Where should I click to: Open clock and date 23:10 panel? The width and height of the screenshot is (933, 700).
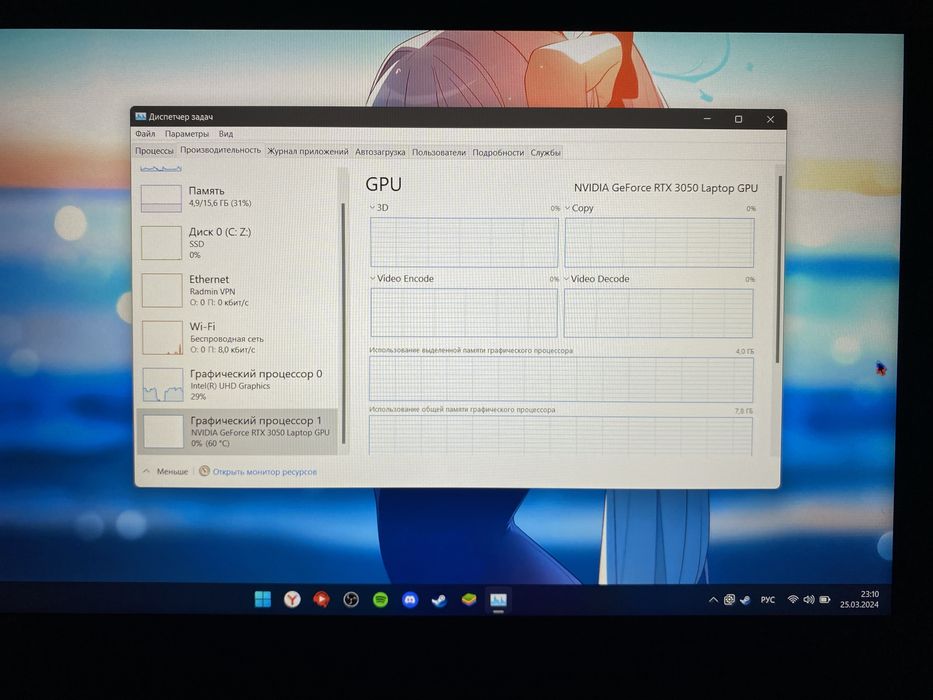coord(860,599)
